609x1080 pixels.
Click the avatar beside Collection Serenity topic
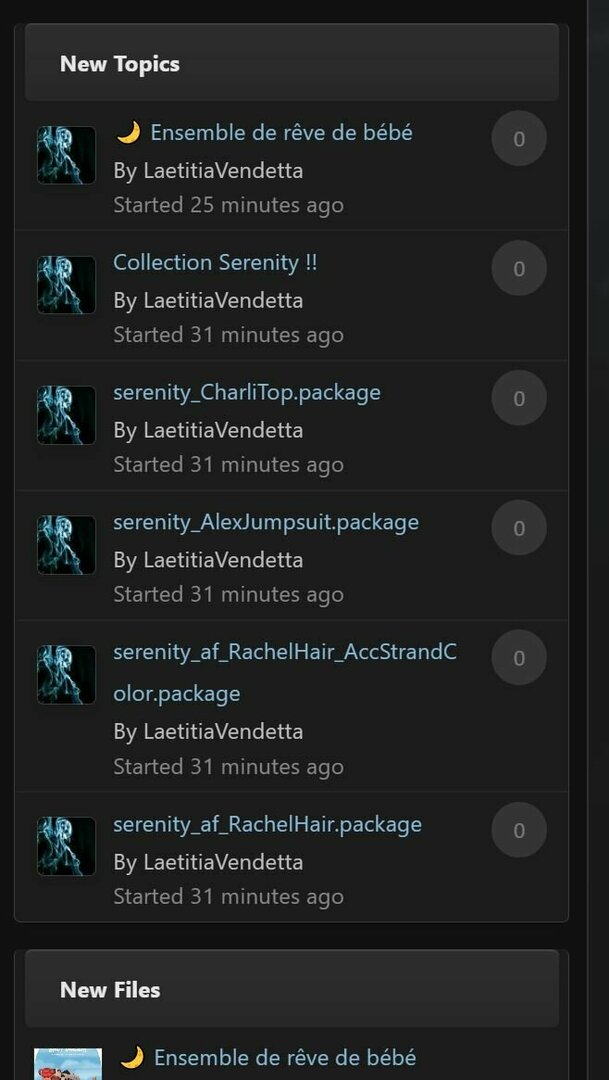pos(66,285)
